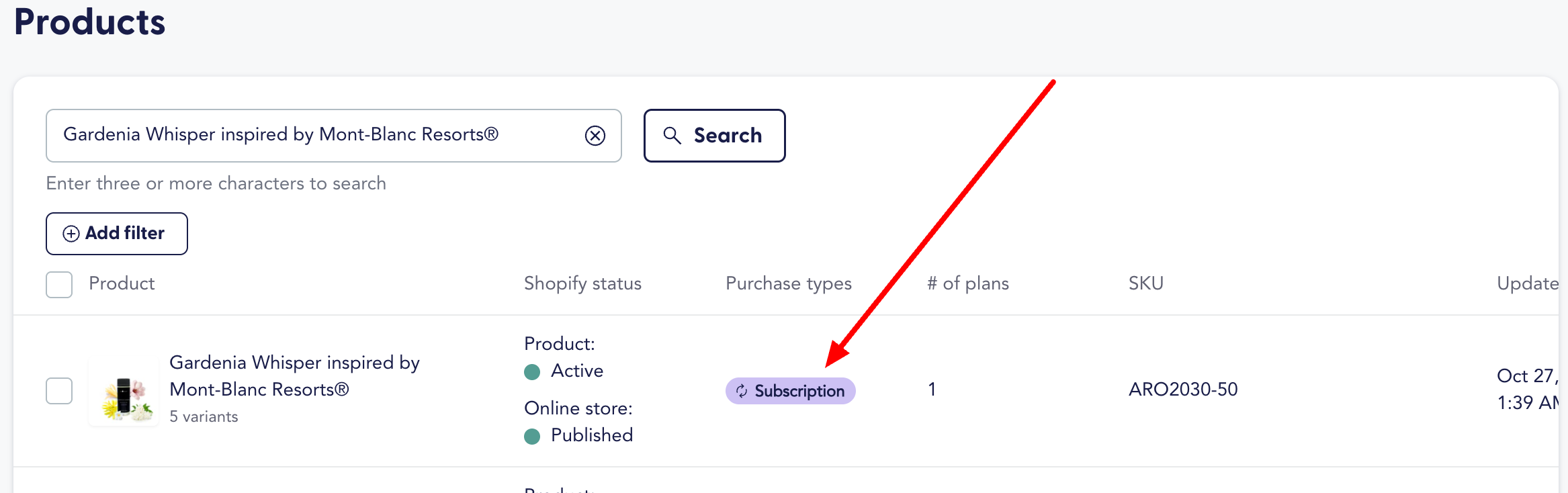Click the green Active status dot
The height and width of the screenshot is (493, 1568).
532,371
